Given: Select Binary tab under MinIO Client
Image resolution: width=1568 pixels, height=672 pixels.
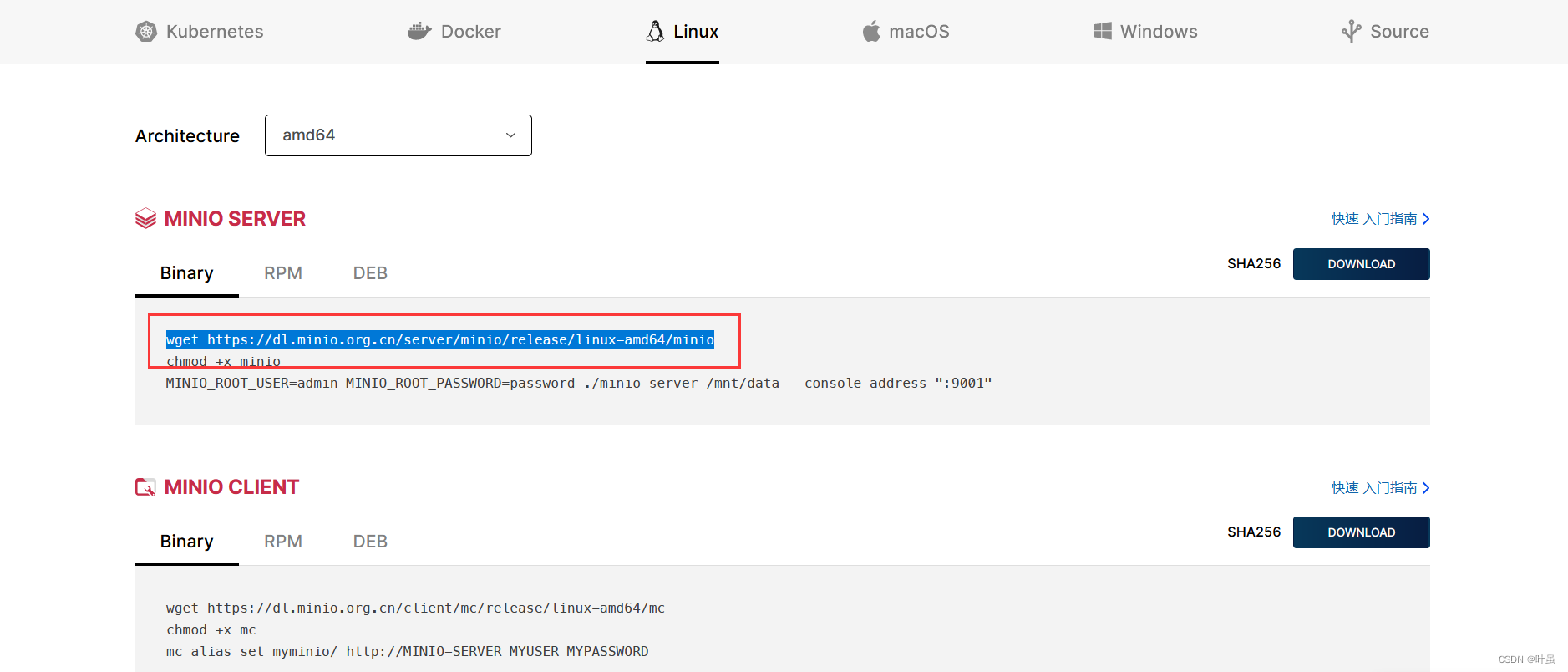Looking at the screenshot, I should (187, 542).
